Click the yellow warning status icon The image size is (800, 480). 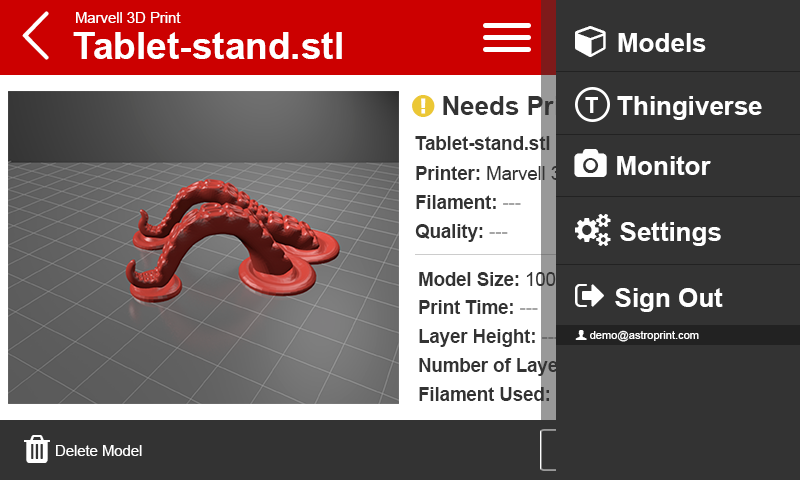coord(423,106)
